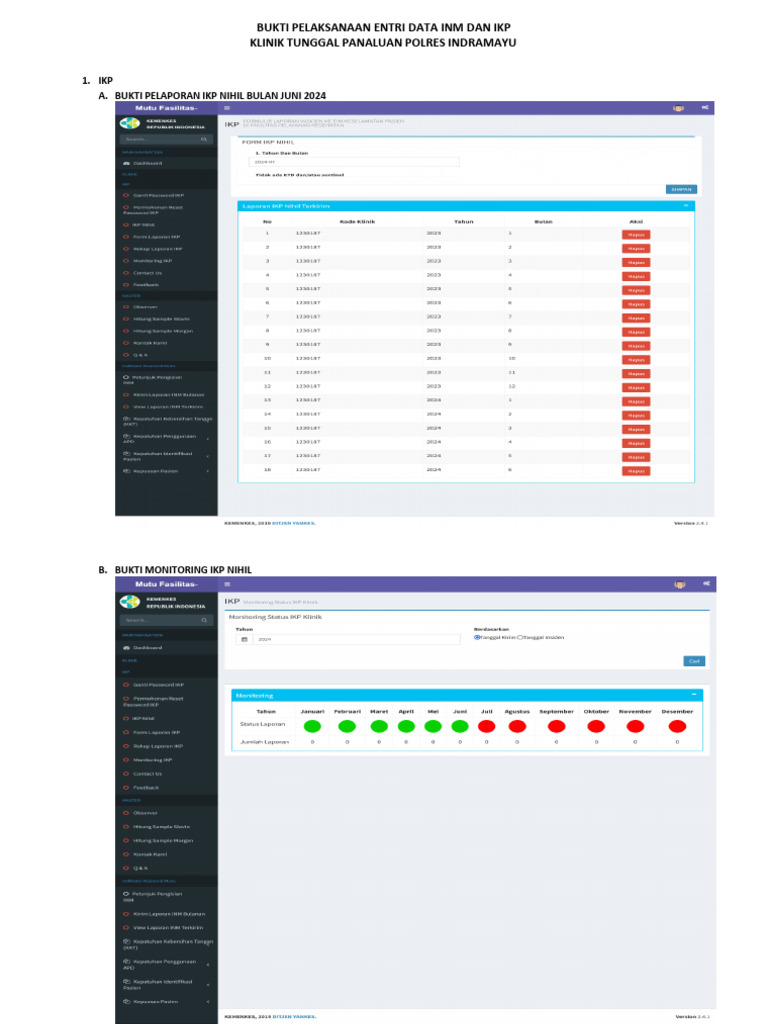Click the SIMPAN button
Screen dimensions: 768x1024
[x=681, y=189]
